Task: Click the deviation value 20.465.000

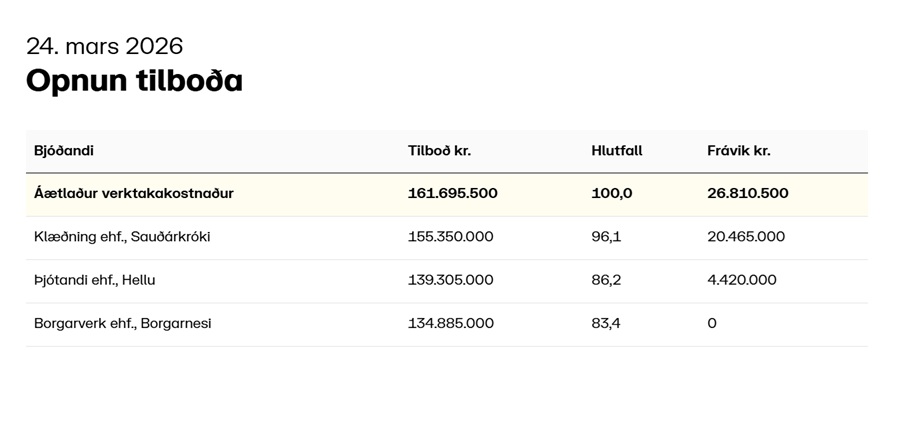Action: pos(745,237)
